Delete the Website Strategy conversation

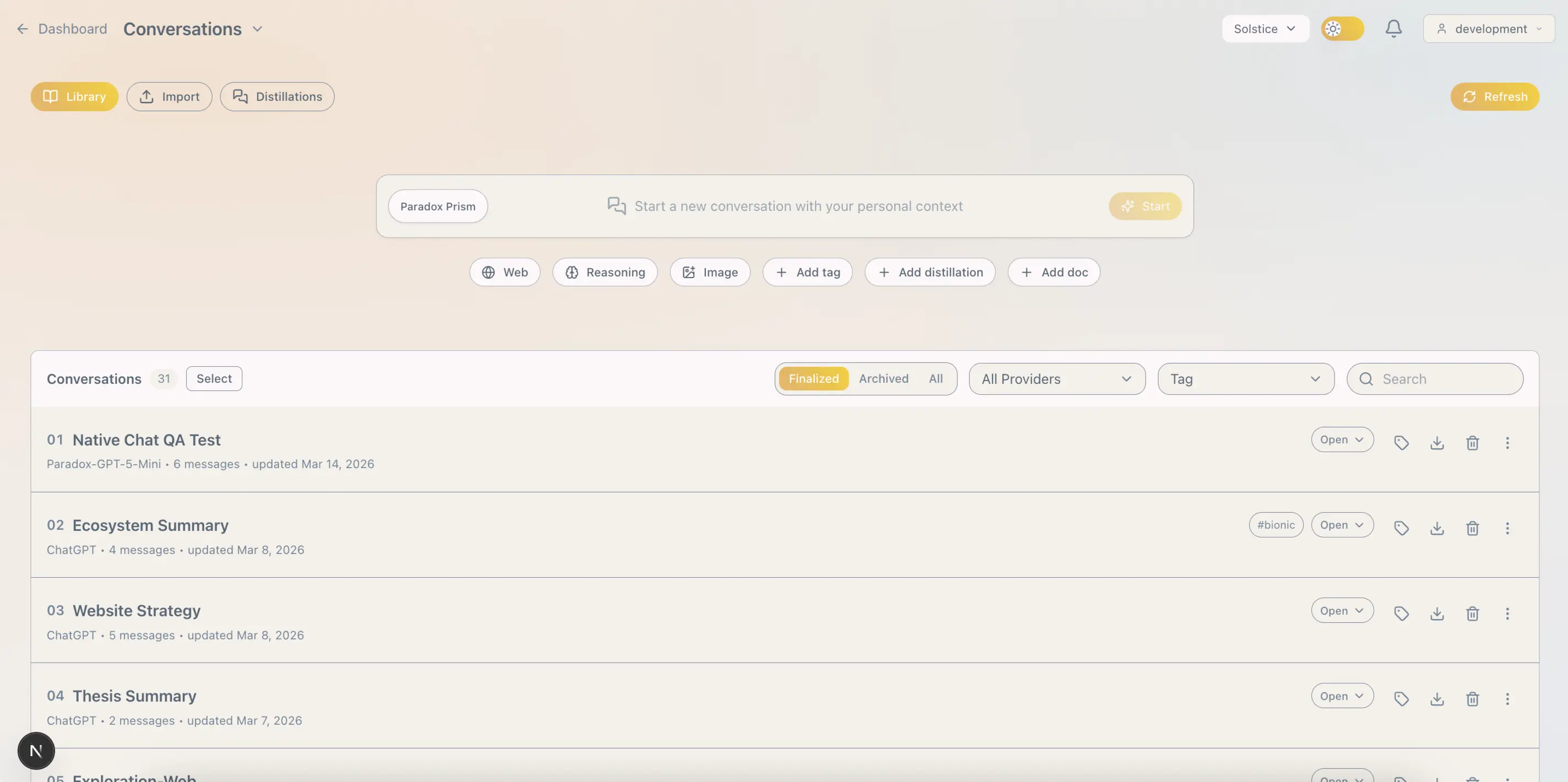point(1472,613)
